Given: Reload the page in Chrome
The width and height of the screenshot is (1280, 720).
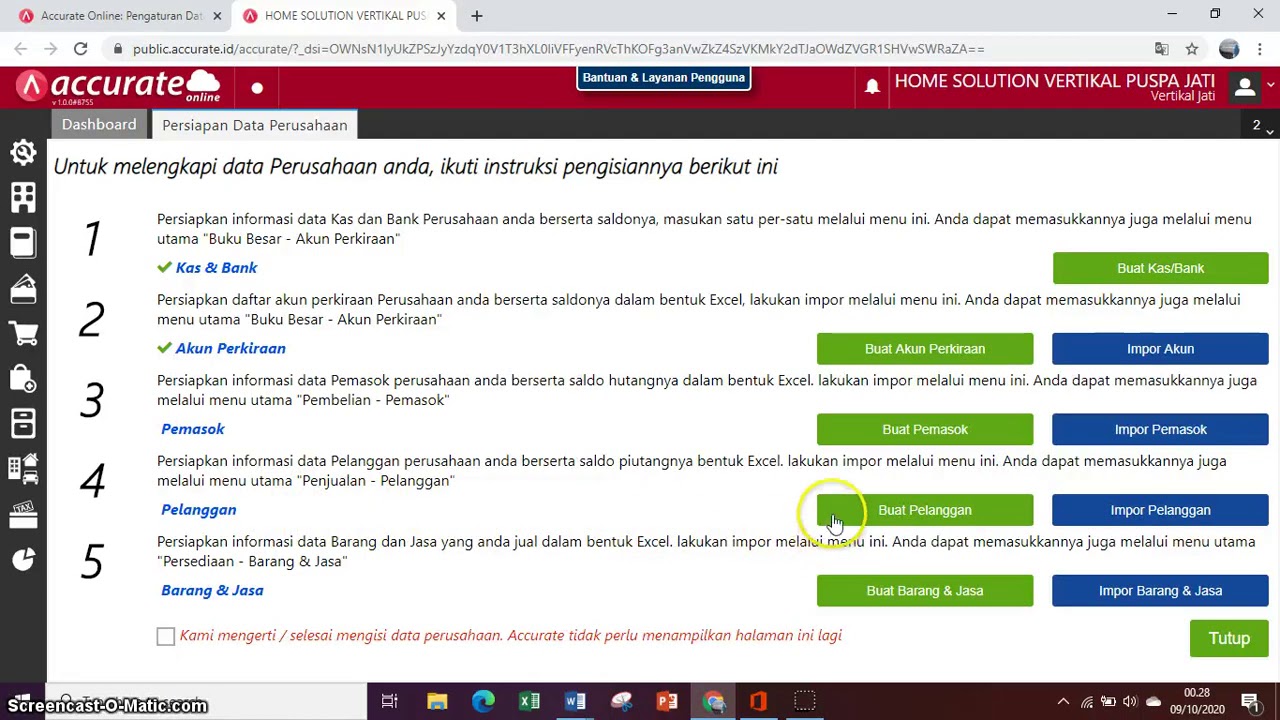Looking at the screenshot, I should point(80,48).
